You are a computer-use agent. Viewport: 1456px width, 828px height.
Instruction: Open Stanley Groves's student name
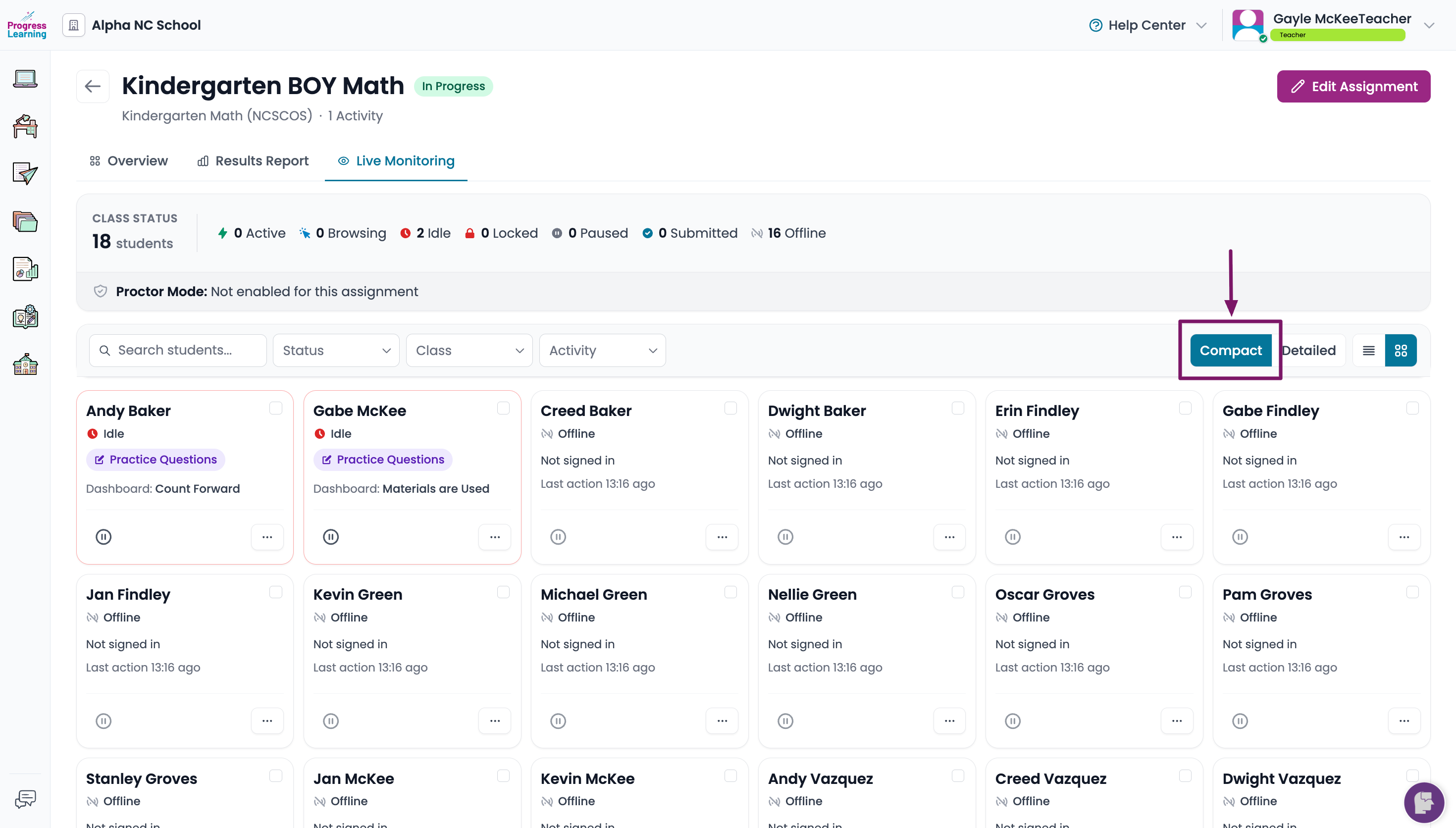click(x=142, y=778)
